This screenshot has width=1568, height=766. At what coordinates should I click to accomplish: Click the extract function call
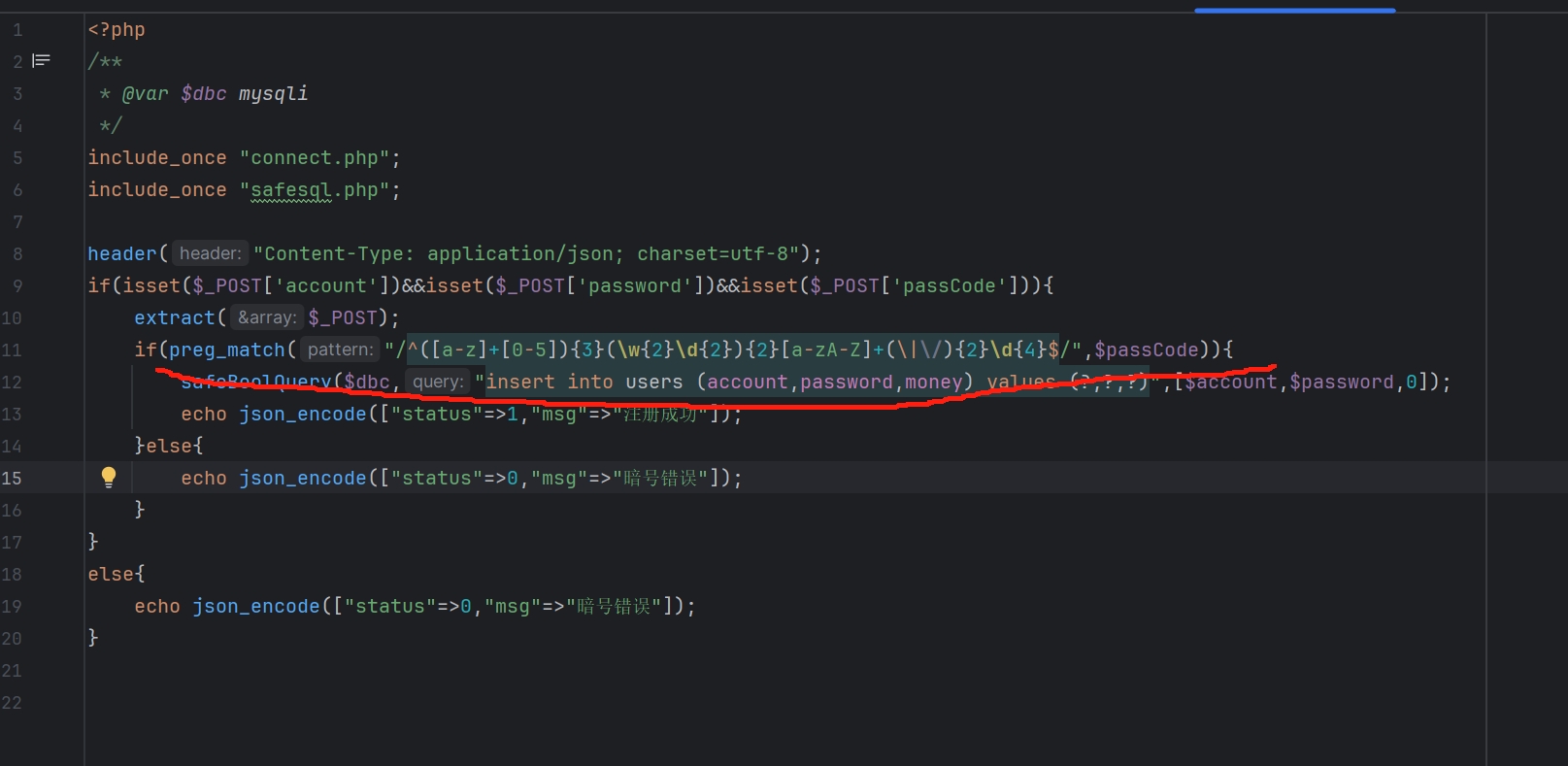pyautogui.click(x=174, y=317)
